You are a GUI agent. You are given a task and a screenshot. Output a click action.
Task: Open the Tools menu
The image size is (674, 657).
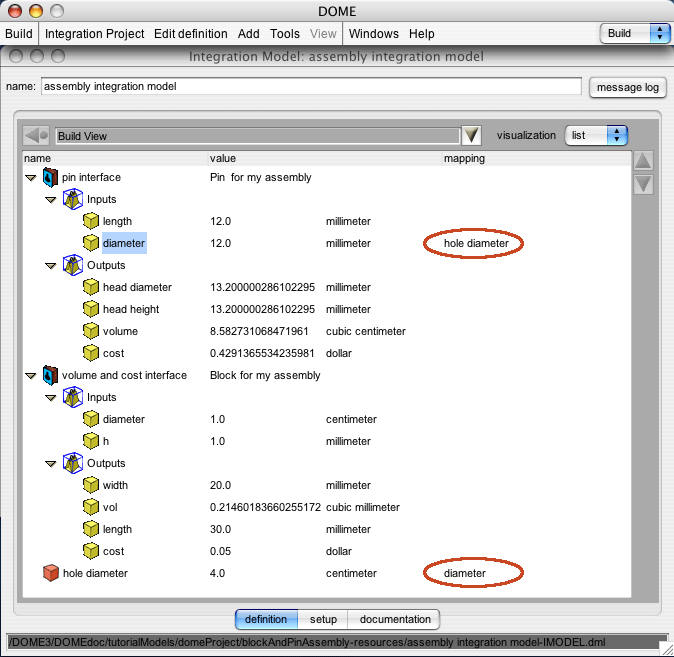tap(285, 34)
